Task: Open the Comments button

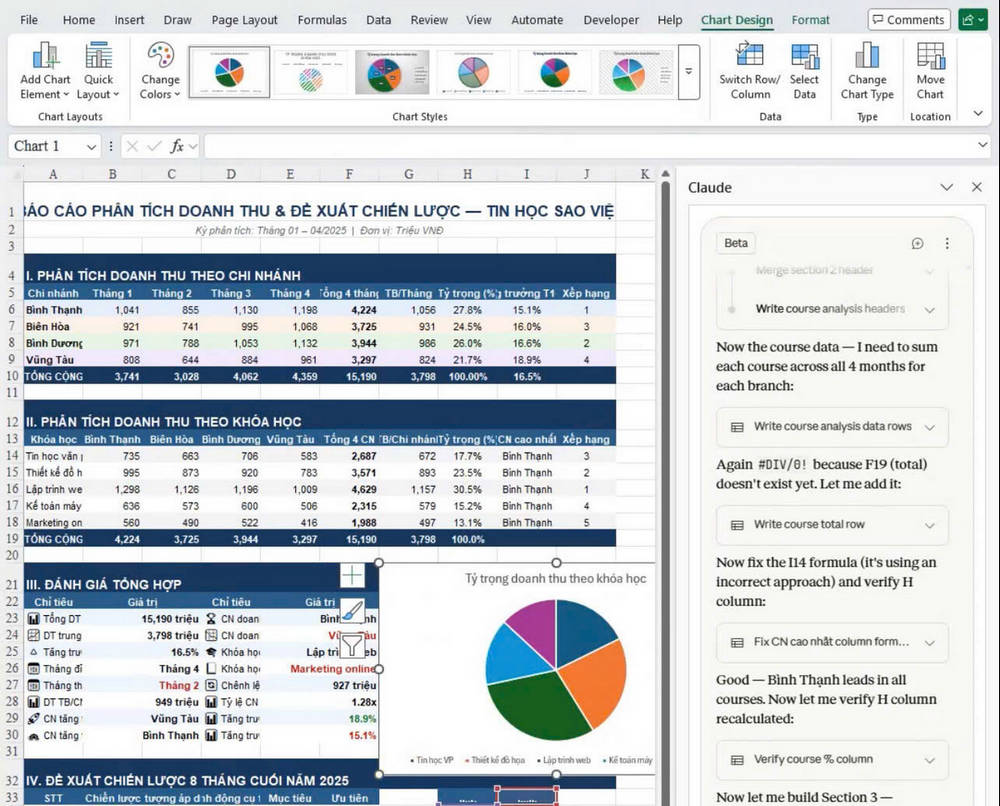Action: point(908,20)
